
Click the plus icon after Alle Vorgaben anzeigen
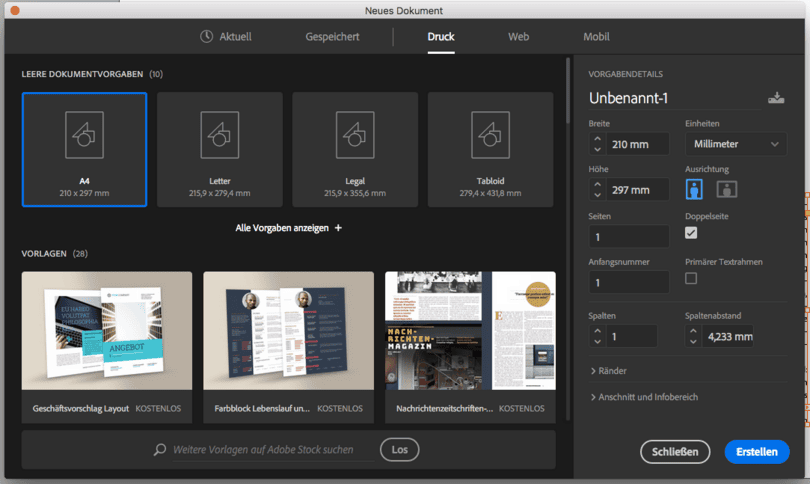(338, 228)
